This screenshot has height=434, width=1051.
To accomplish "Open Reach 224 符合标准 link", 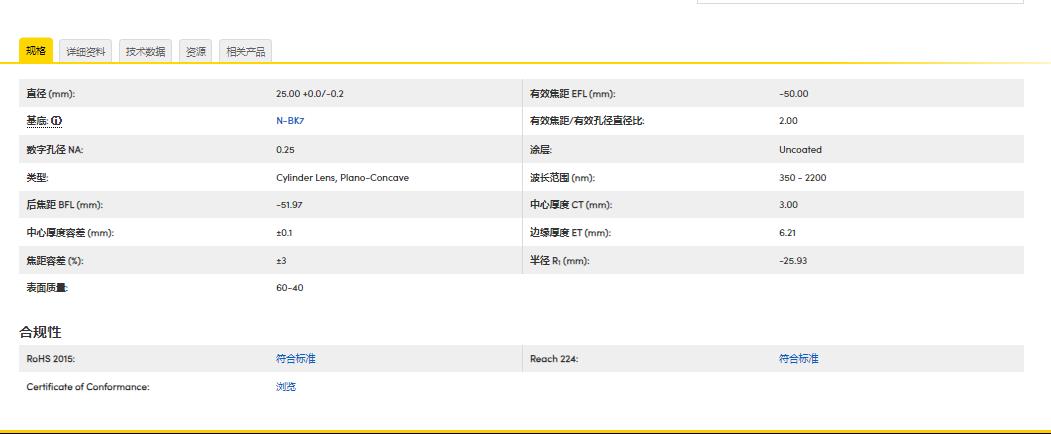I will coord(798,359).
